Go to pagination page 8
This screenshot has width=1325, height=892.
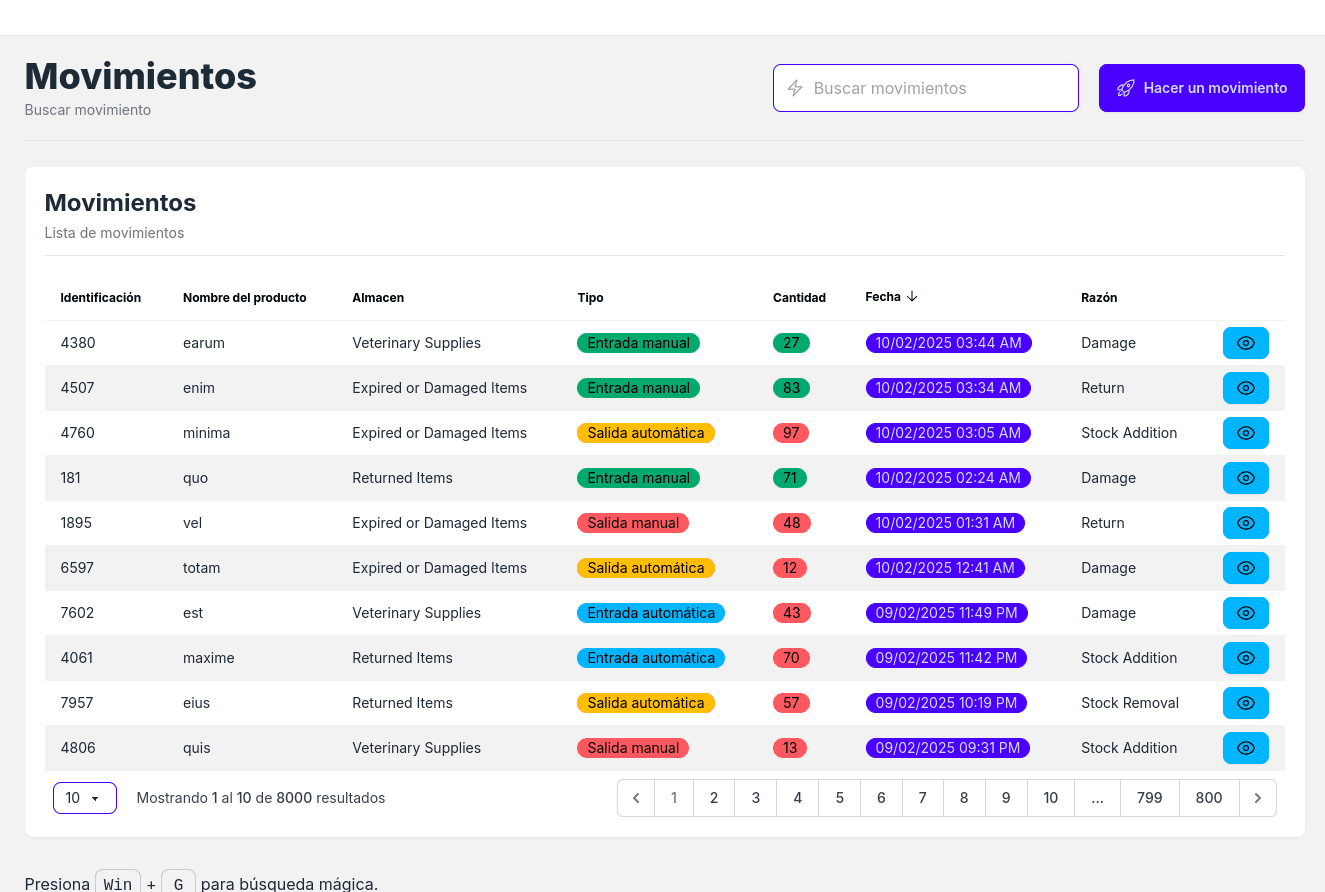click(x=964, y=798)
